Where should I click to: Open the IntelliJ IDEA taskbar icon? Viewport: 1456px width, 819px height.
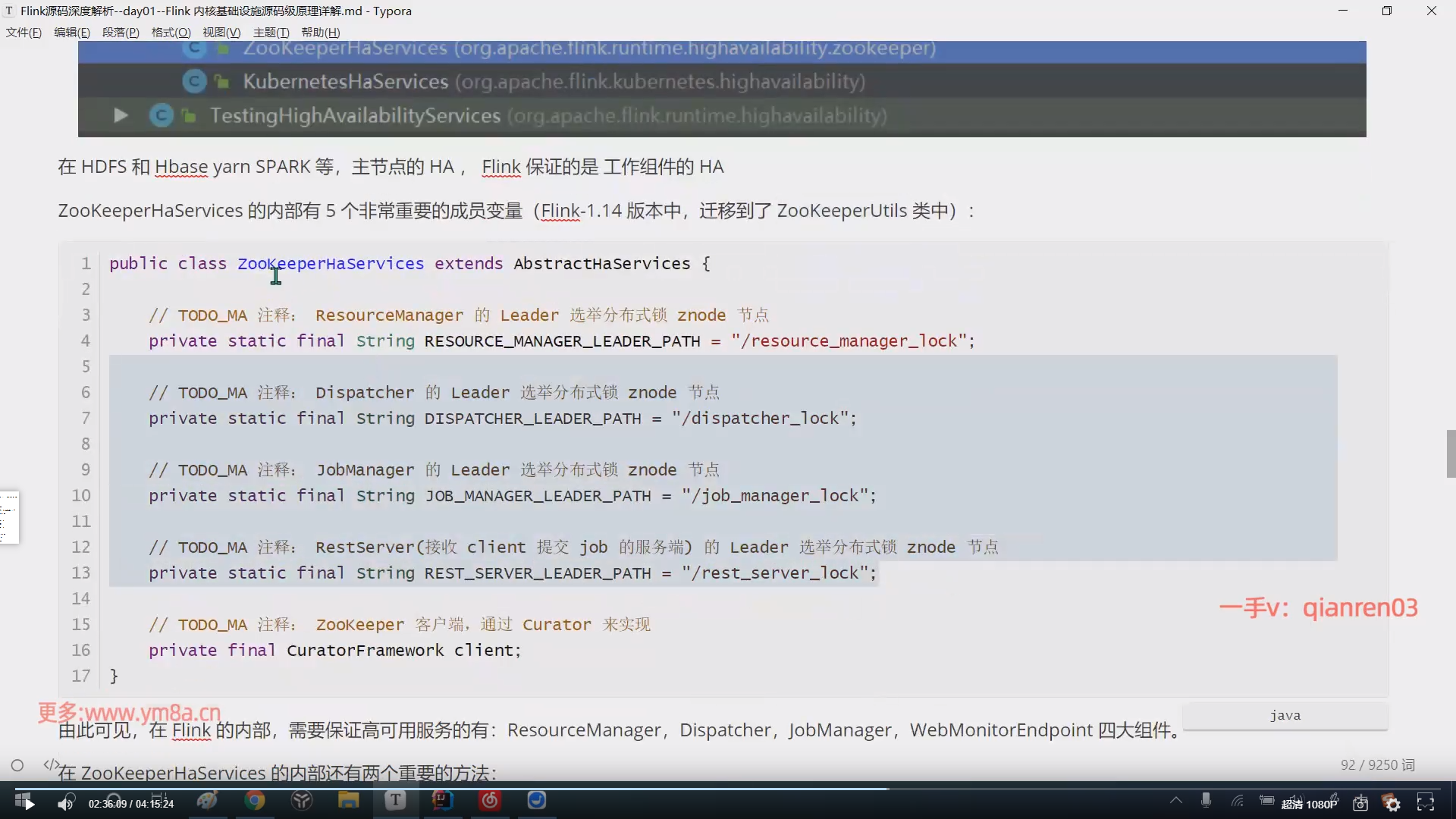tap(443, 801)
